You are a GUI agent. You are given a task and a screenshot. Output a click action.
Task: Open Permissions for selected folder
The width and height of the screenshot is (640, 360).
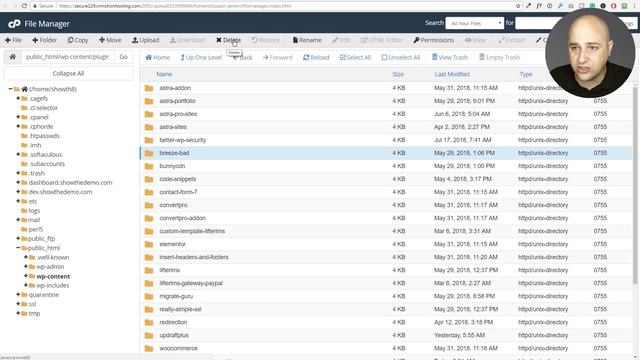(x=433, y=40)
